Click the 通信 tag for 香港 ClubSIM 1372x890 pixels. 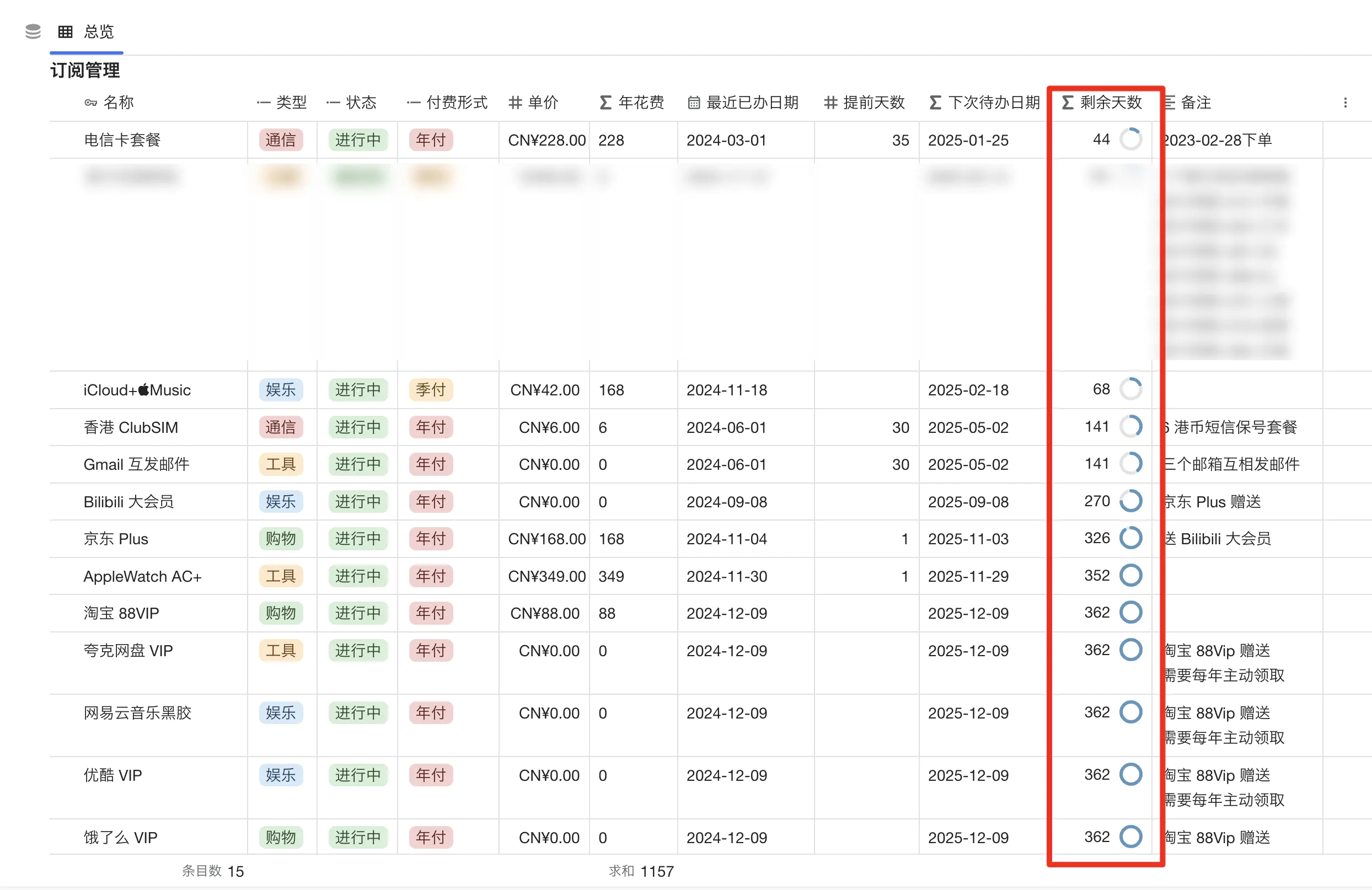[x=281, y=427]
